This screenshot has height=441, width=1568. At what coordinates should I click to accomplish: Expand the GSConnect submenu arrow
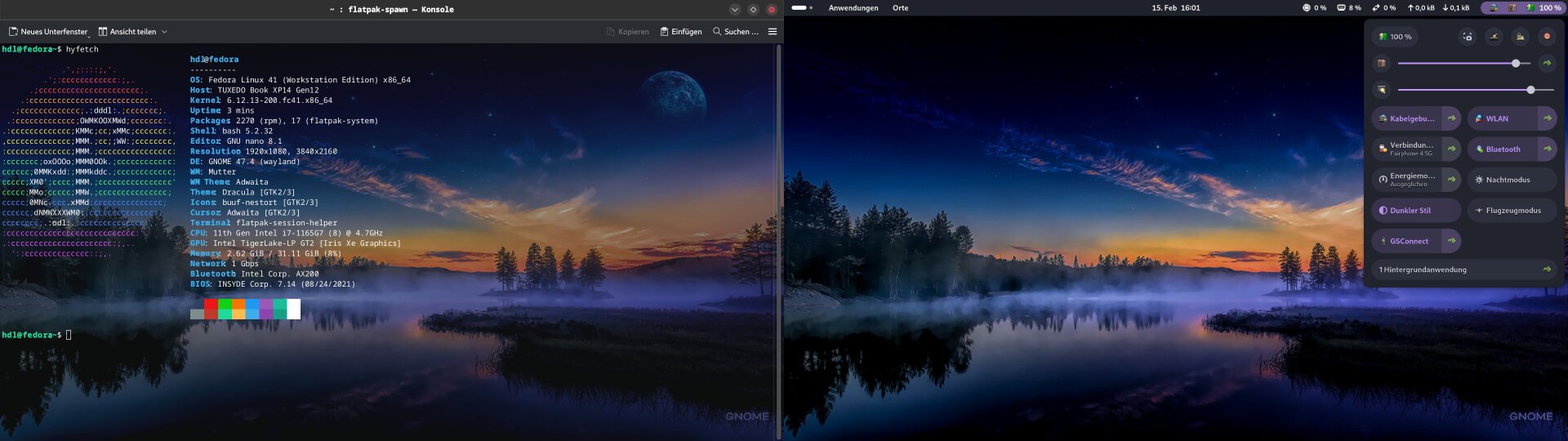(x=1451, y=241)
